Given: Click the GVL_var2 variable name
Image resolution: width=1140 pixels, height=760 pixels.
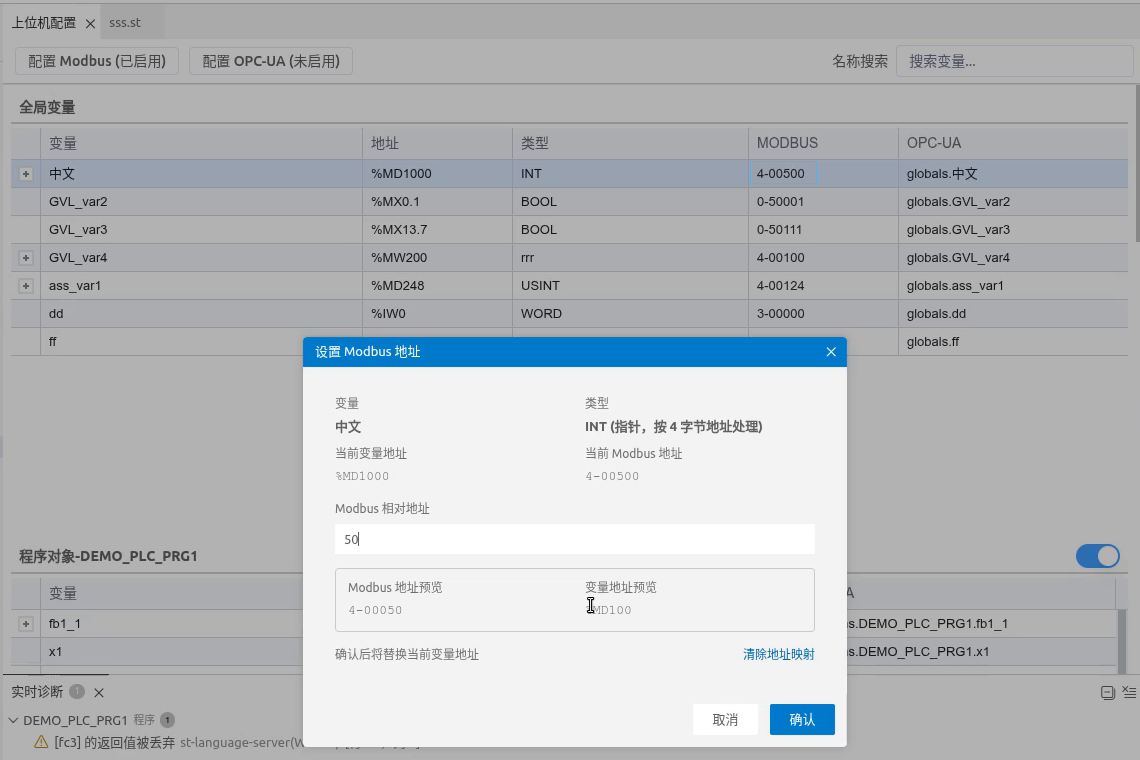Looking at the screenshot, I should [x=78, y=201].
